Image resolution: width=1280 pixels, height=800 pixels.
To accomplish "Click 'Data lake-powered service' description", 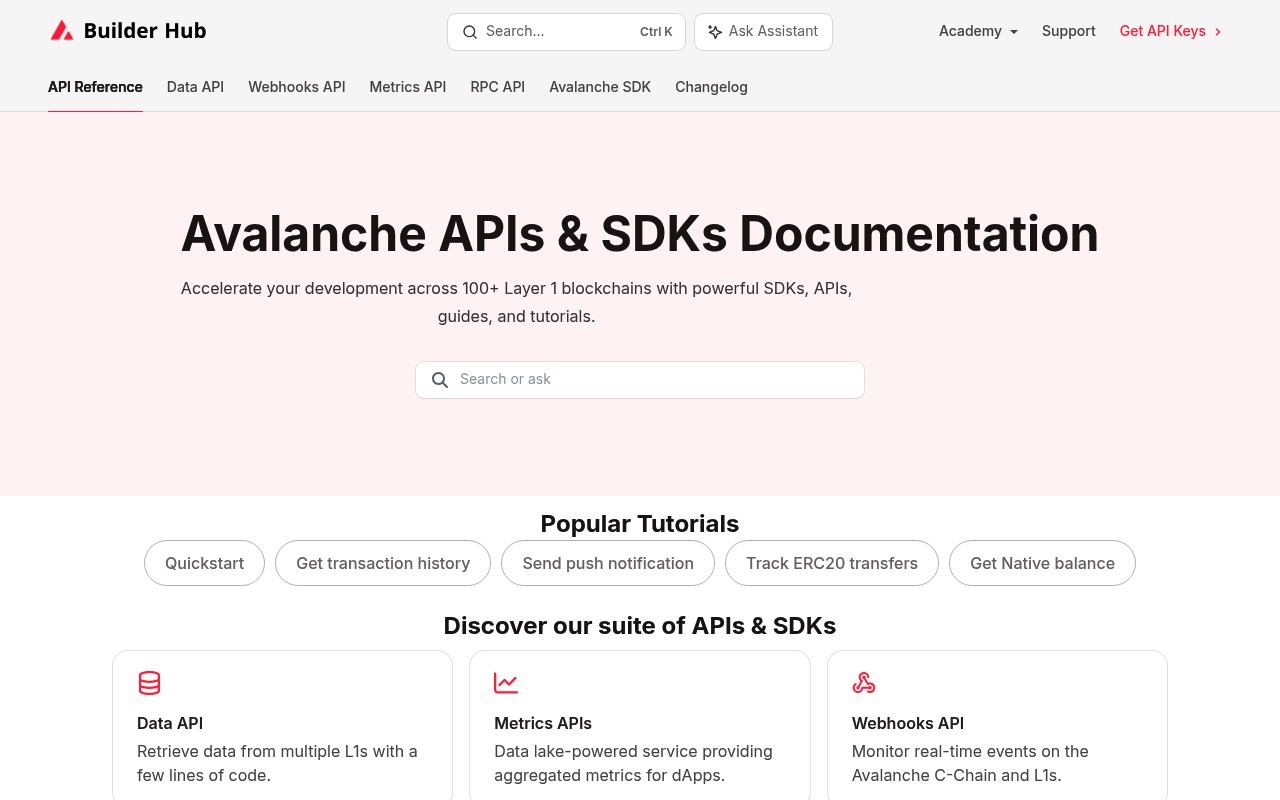I will pyautogui.click(x=633, y=763).
